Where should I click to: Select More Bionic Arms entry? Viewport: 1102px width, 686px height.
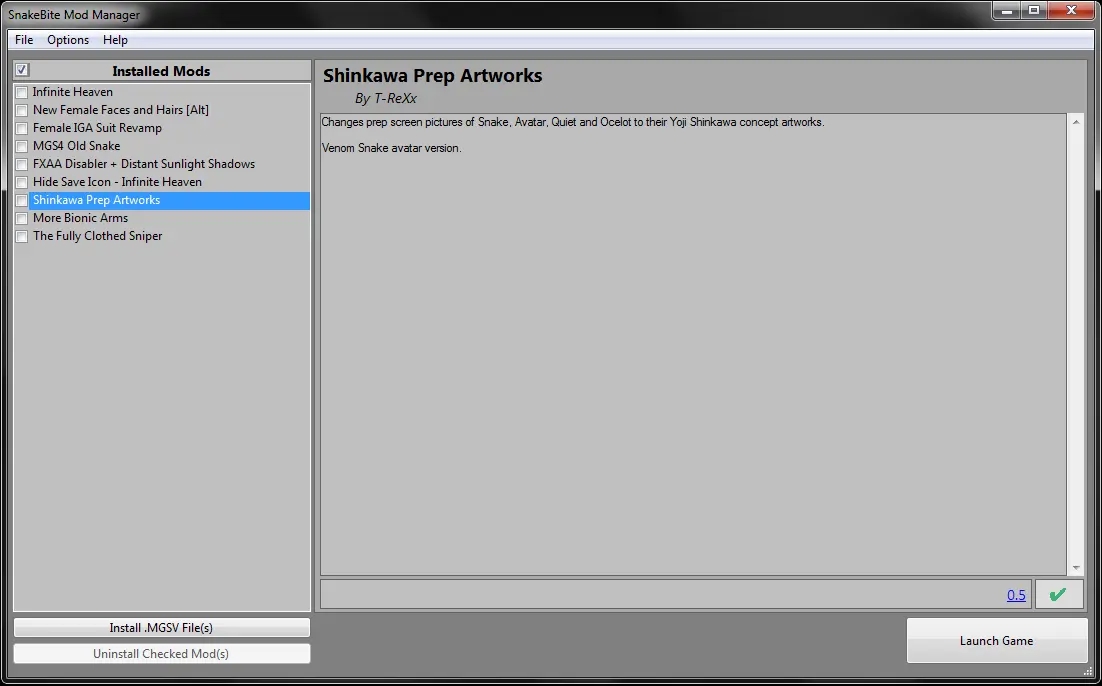point(80,218)
